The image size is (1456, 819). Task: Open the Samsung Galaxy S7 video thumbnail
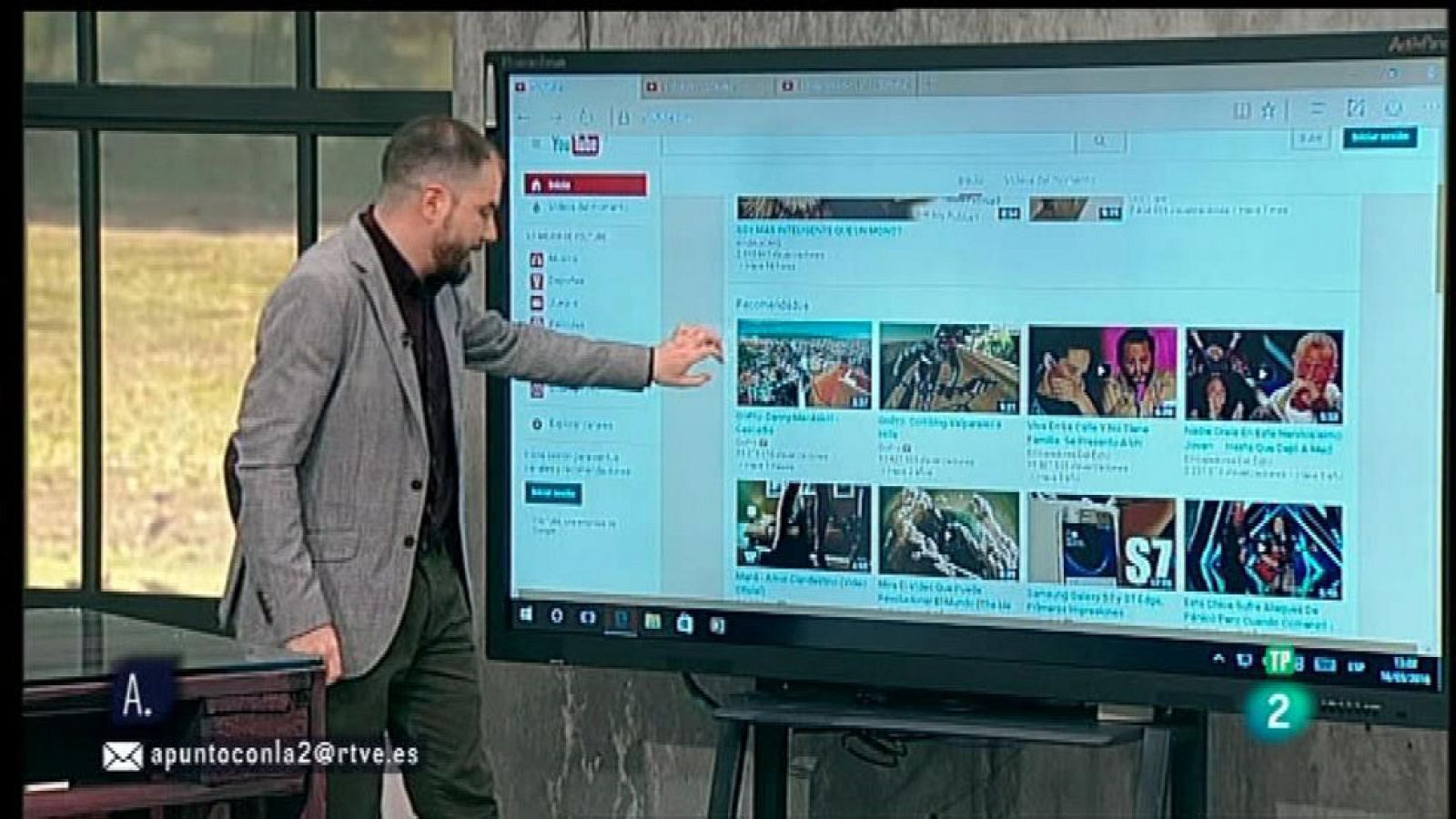pyautogui.click(x=1101, y=541)
